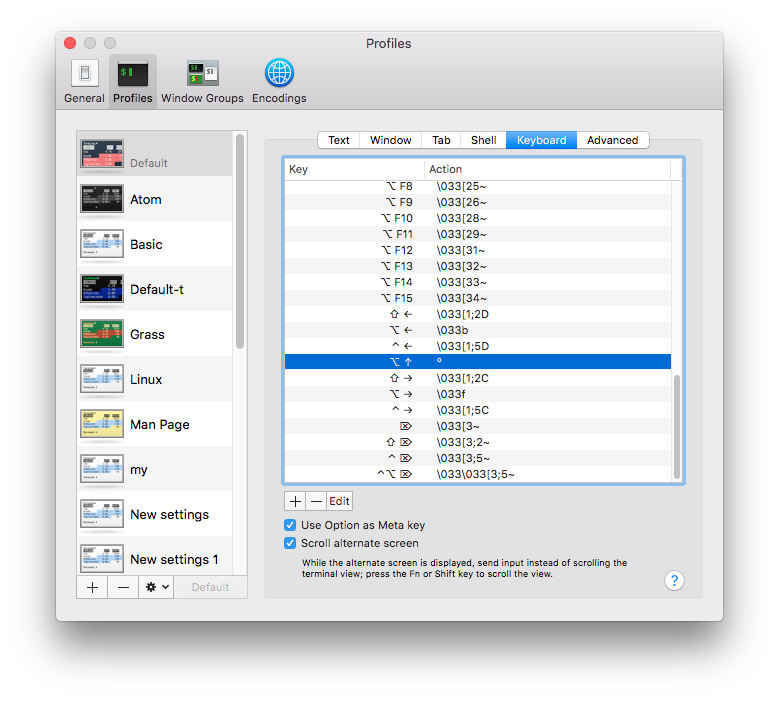Select the \033\033[3;5~ mapping row
Image resolution: width=779 pixels, height=701 pixels.
[477, 474]
